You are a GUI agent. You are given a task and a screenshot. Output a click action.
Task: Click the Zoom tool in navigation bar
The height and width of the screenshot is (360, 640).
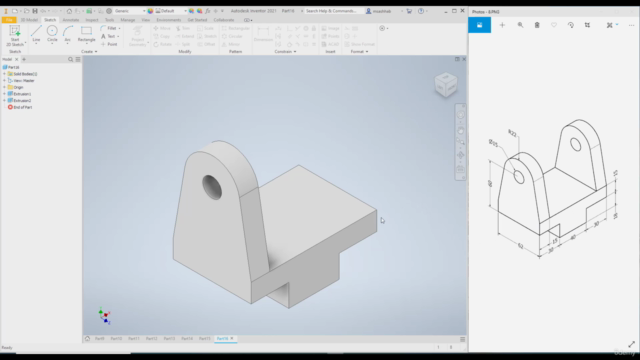[x=460, y=142]
